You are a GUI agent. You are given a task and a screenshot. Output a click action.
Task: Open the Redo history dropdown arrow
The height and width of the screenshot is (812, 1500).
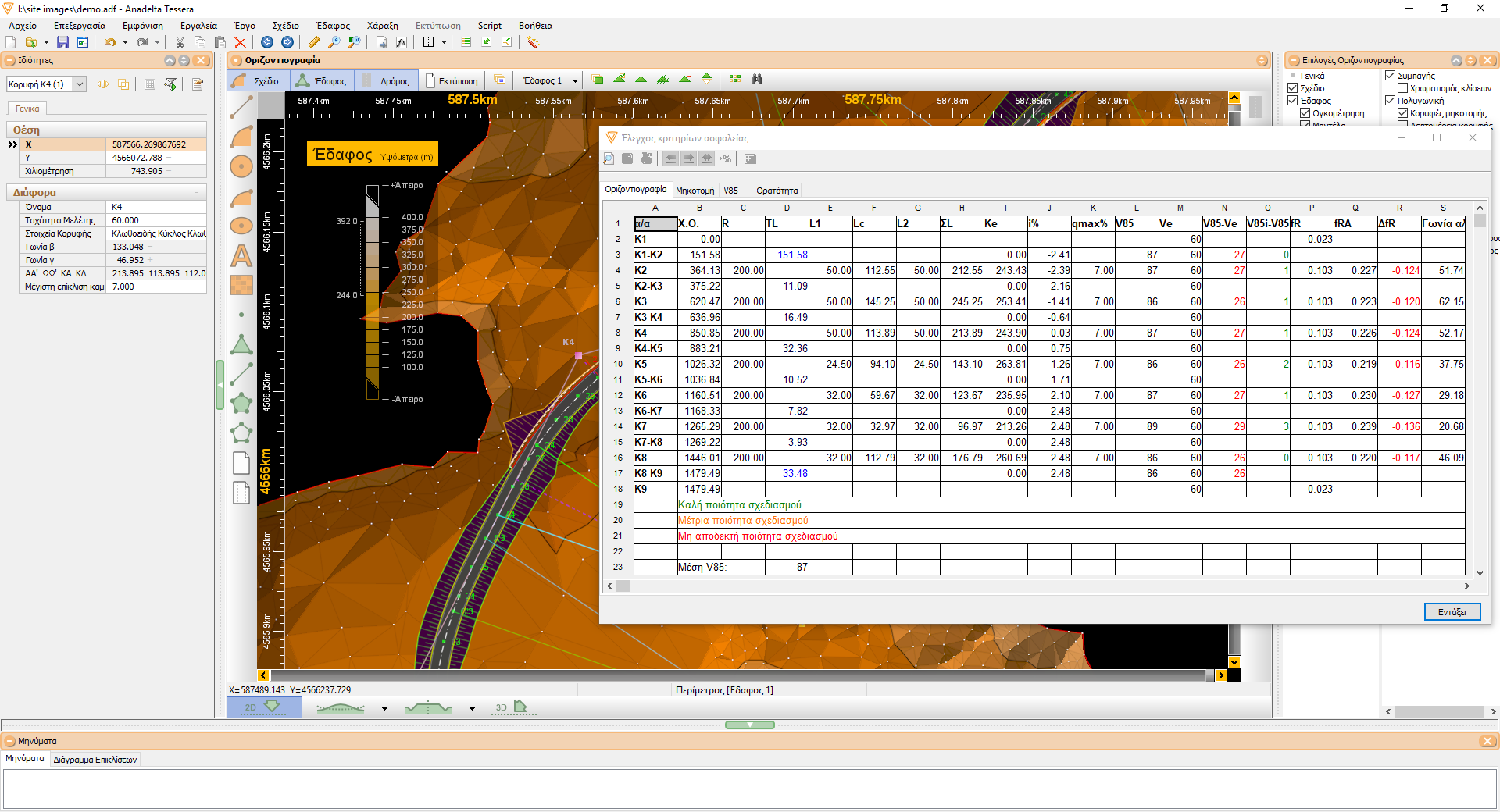(157, 42)
